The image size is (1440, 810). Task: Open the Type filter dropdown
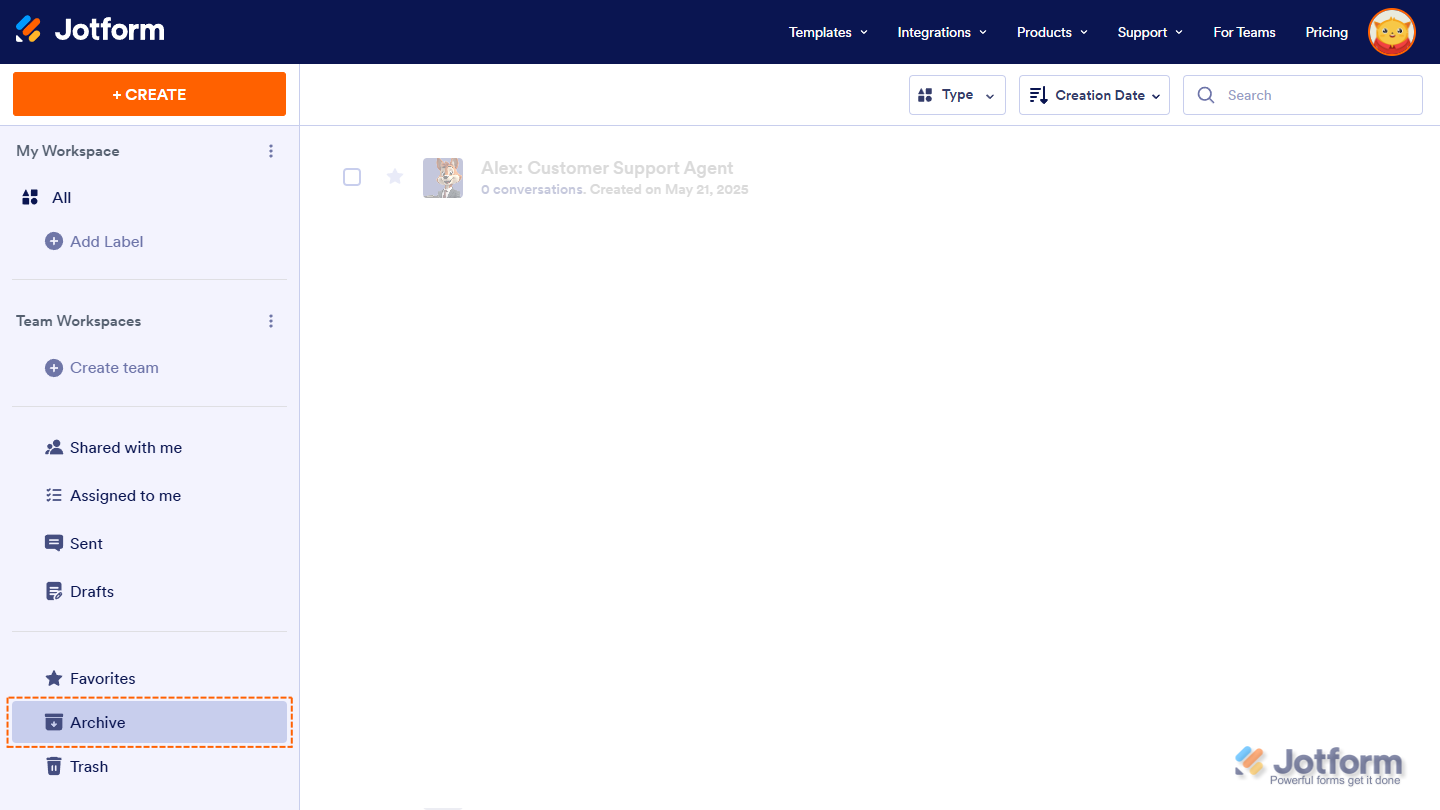(956, 94)
